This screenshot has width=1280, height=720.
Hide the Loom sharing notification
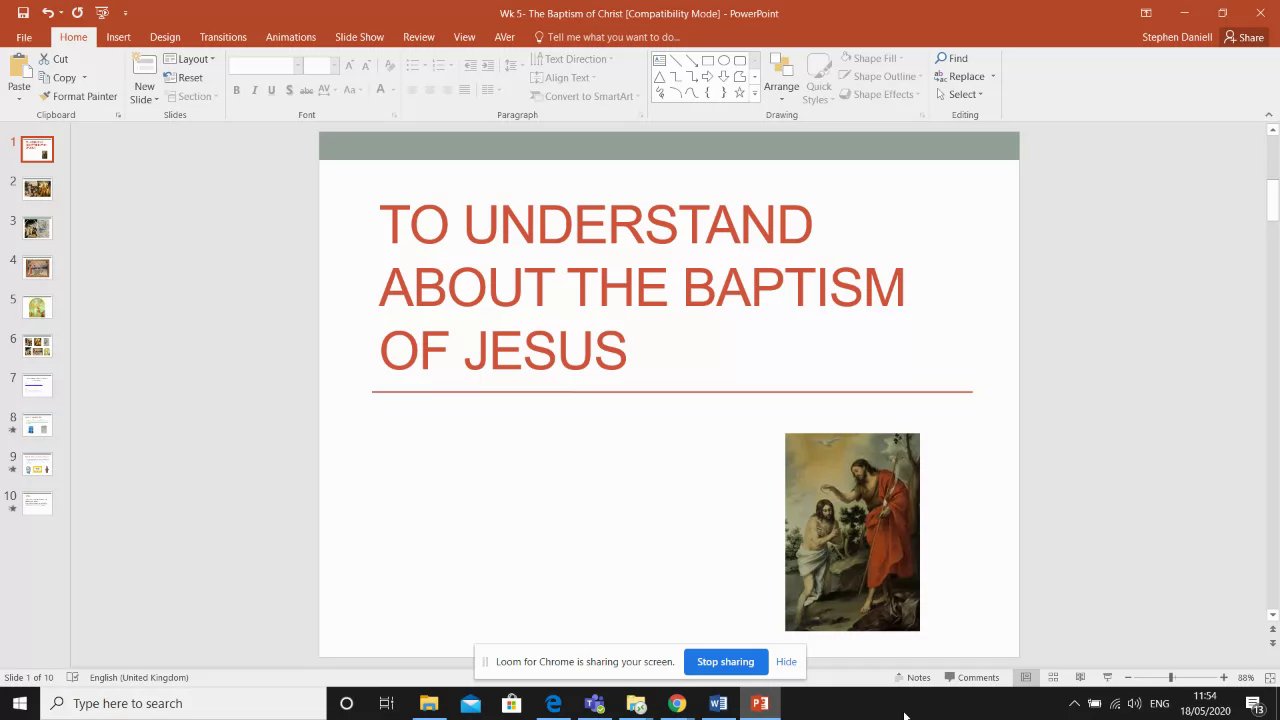point(786,662)
